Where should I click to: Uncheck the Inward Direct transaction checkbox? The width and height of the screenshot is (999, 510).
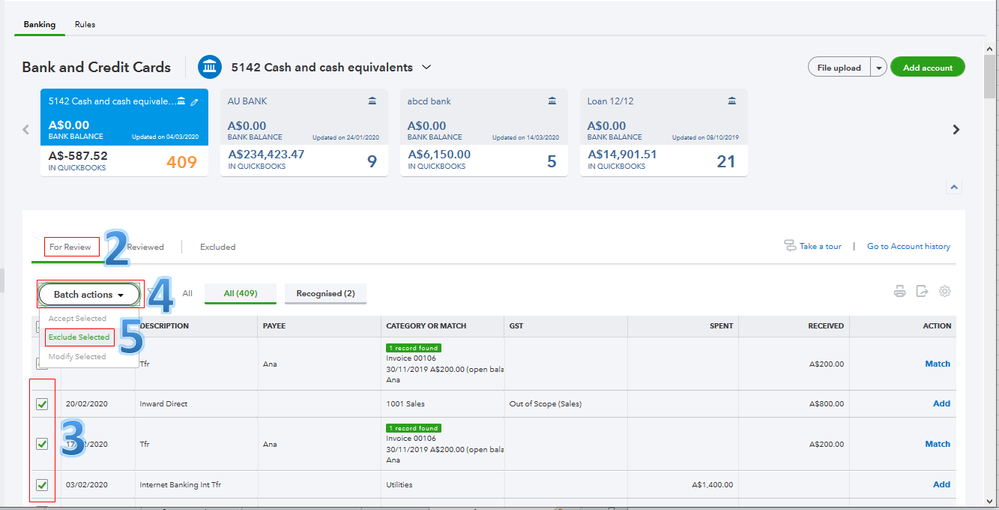tap(41, 404)
